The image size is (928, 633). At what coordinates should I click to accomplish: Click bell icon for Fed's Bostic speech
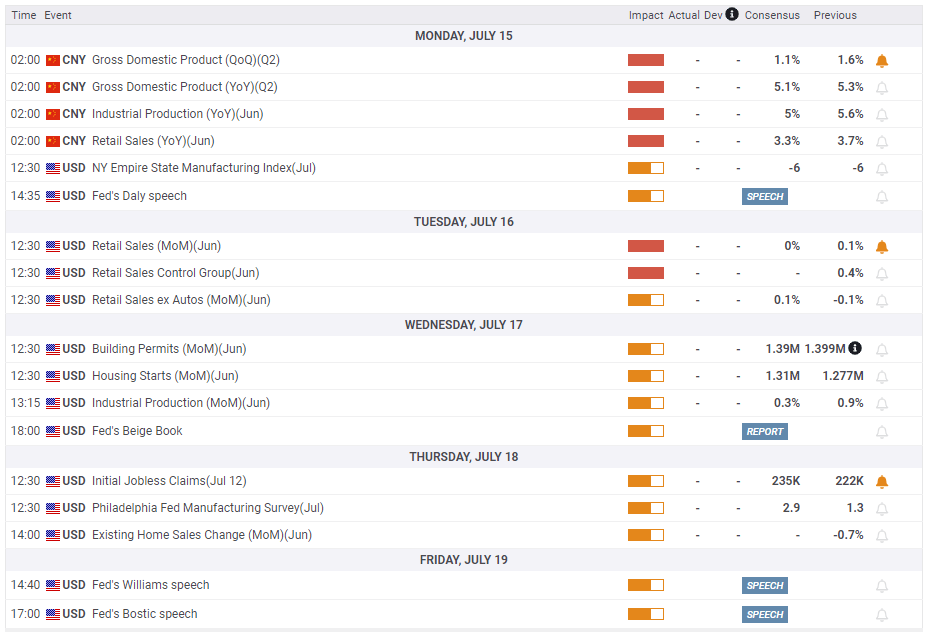882,615
